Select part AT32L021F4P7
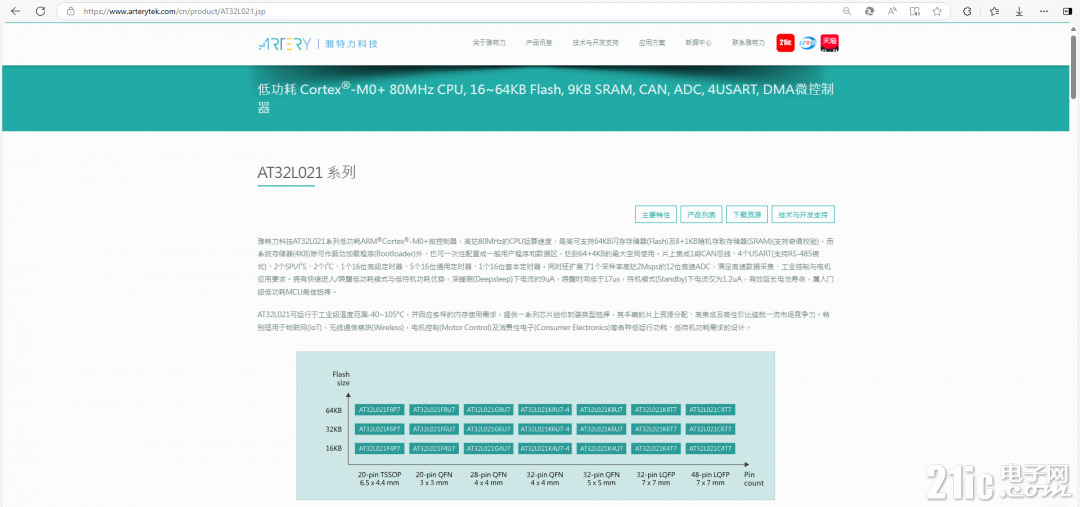Image resolution: width=1080 pixels, height=507 pixels. tap(380, 448)
